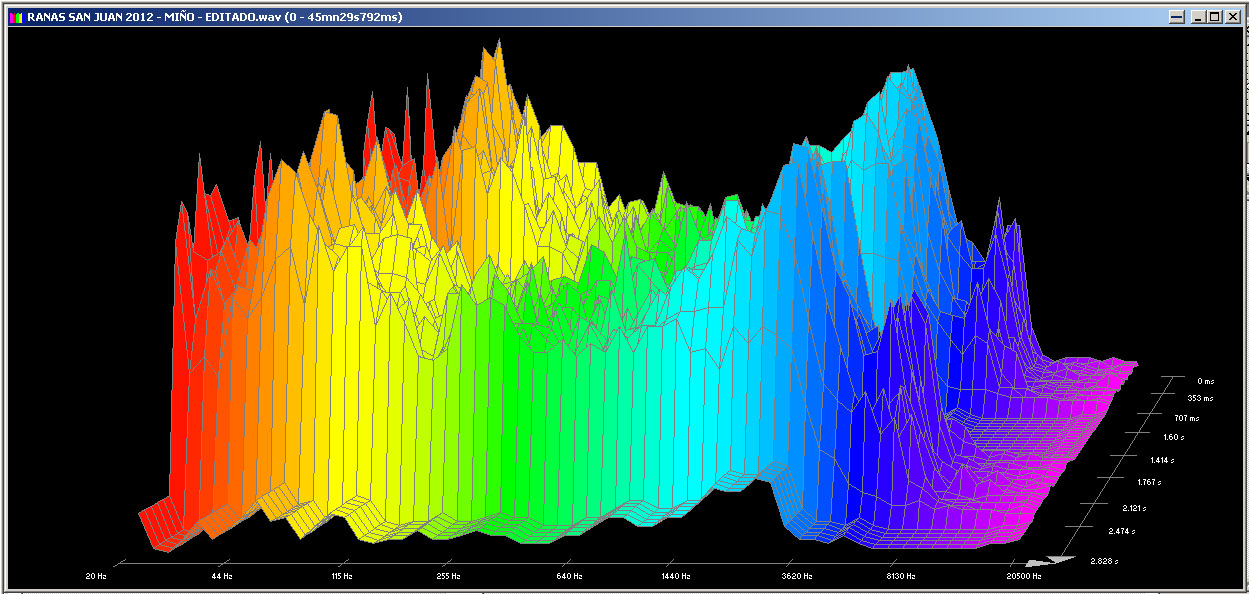Select the 20500 Hz frequency label
1249x594 pixels.
coord(1024,577)
